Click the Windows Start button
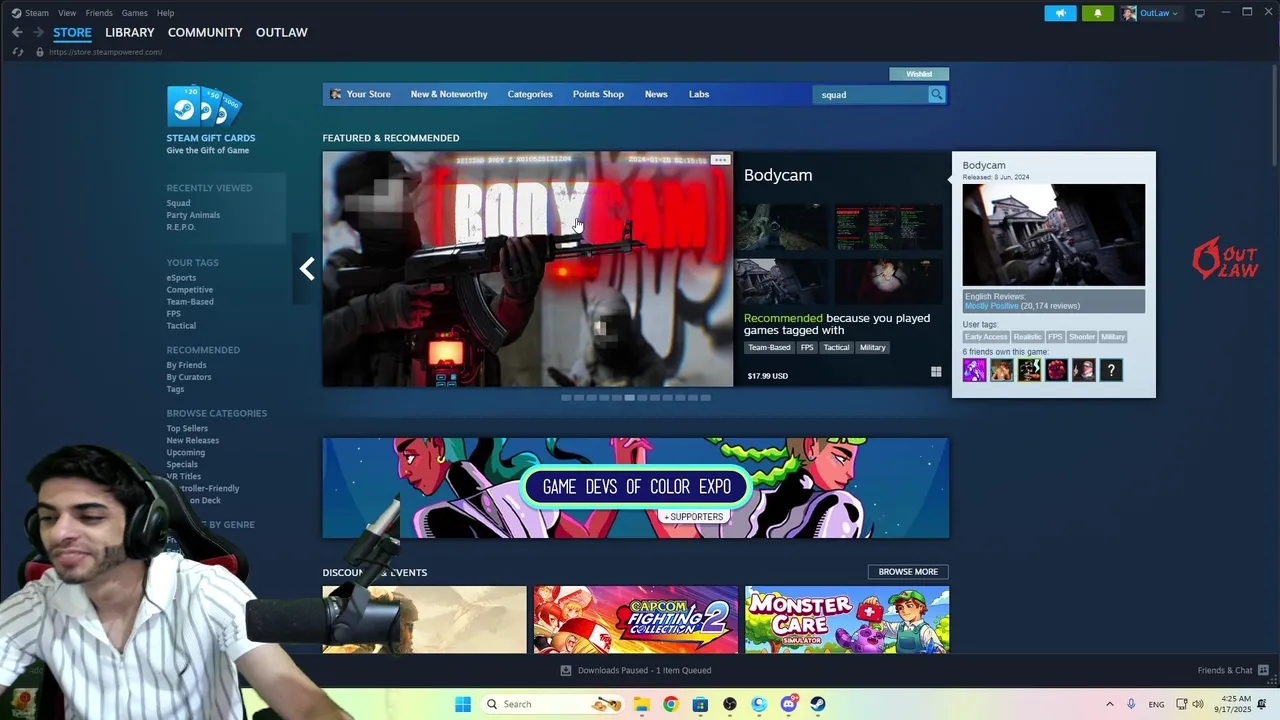 coord(463,704)
